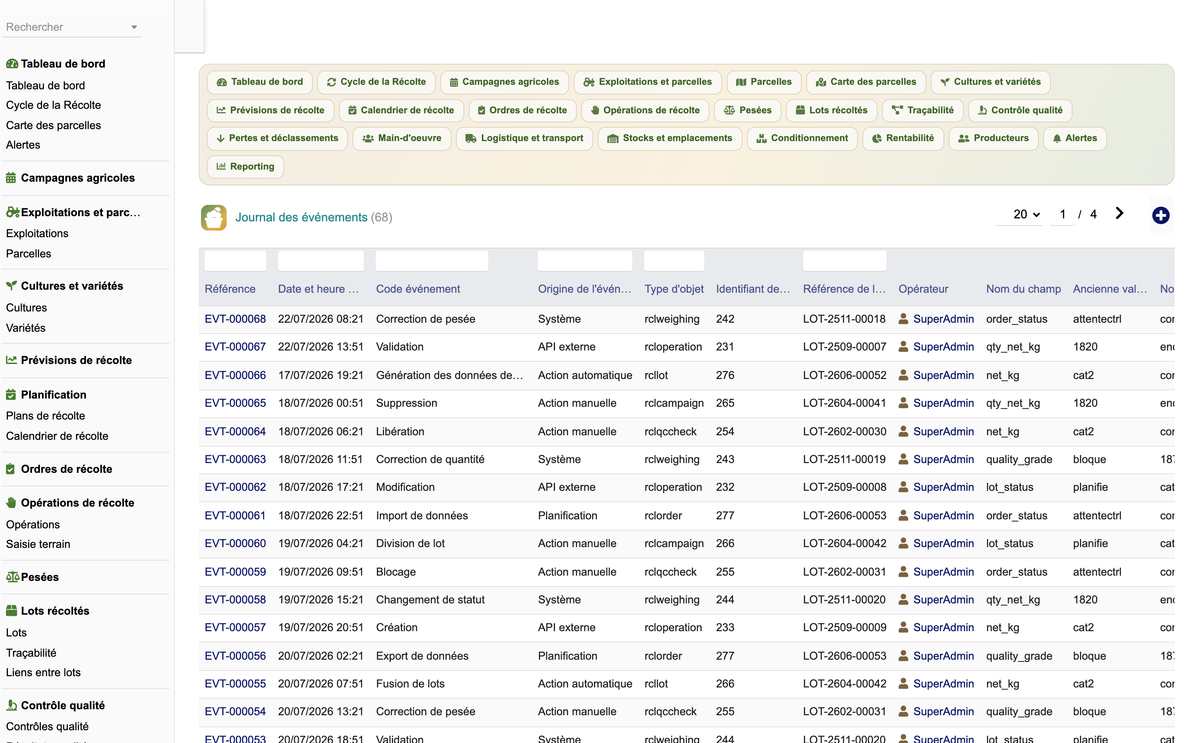Click the Cultures et variétés sidebar seedling icon

click(12, 286)
